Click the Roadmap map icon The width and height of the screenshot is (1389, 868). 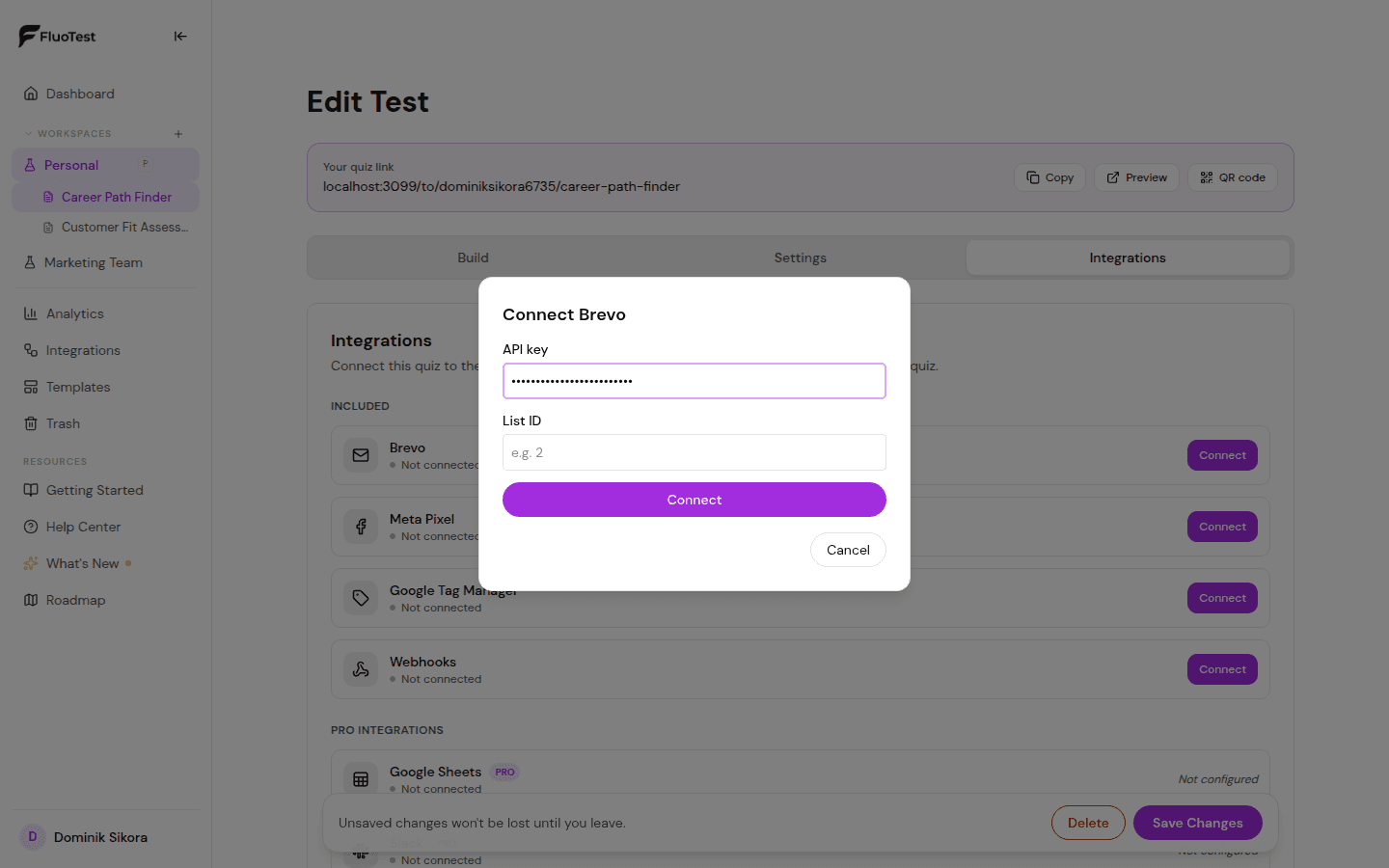[x=31, y=600]
